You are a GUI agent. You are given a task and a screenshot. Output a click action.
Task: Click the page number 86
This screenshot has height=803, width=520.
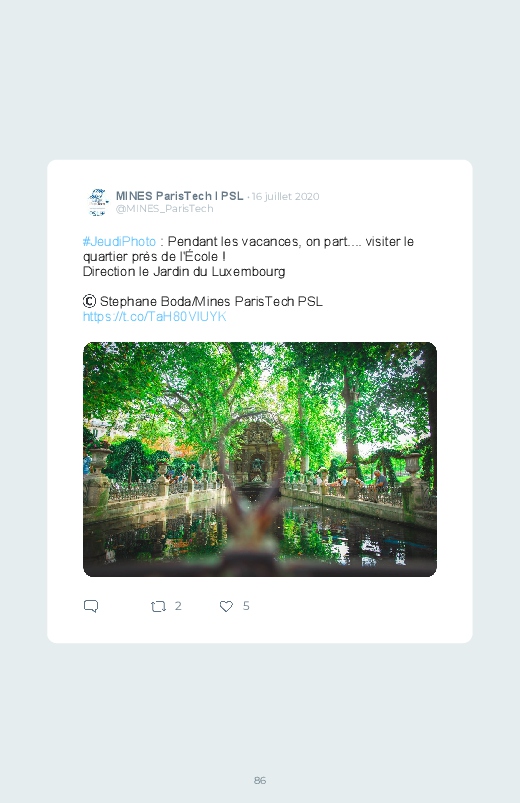tap(260, 780)
